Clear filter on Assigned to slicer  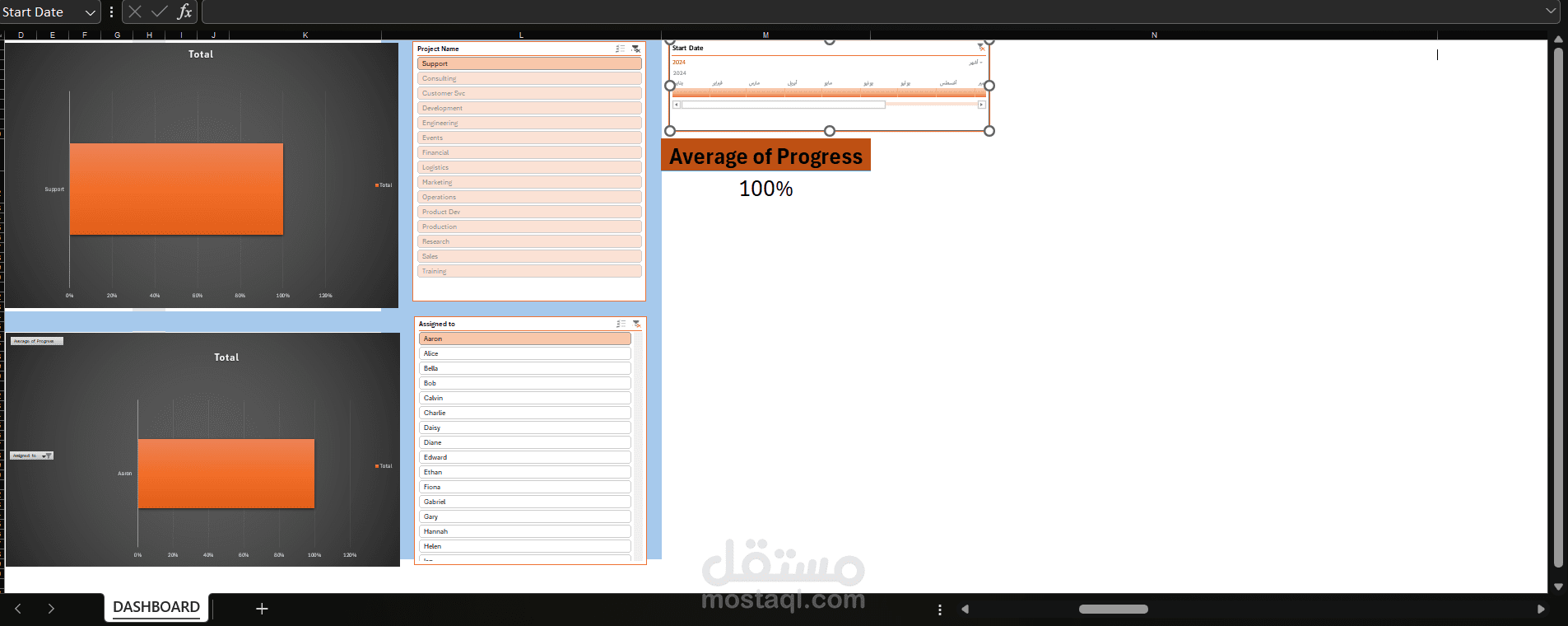tap(636, 324)
